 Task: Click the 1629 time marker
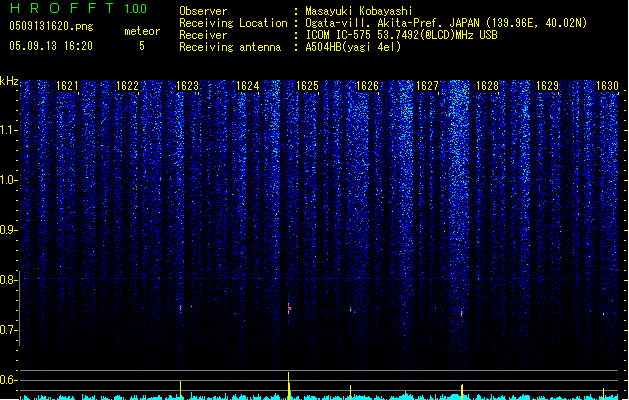[548, 86]
